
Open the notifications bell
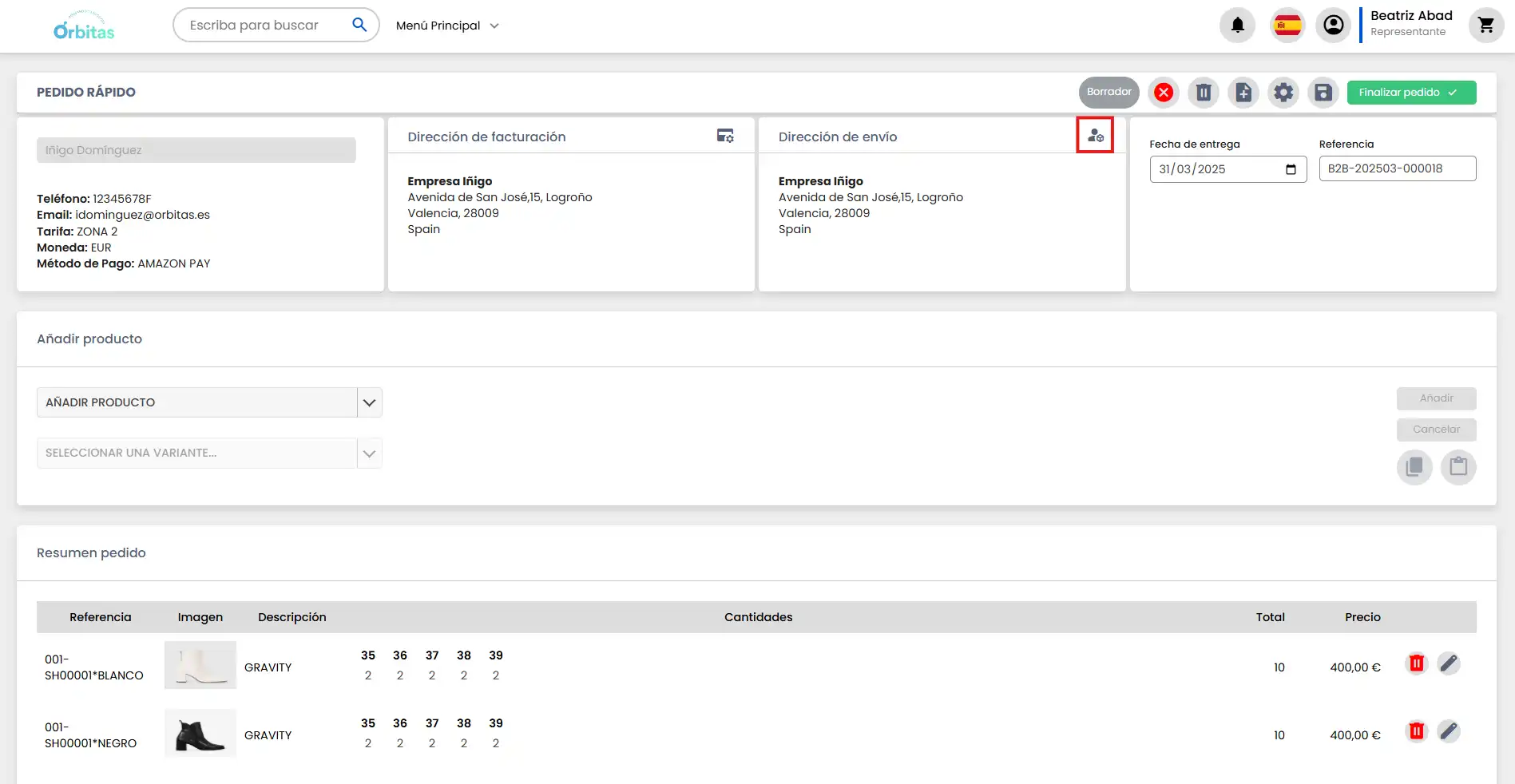click(1237, 26)
